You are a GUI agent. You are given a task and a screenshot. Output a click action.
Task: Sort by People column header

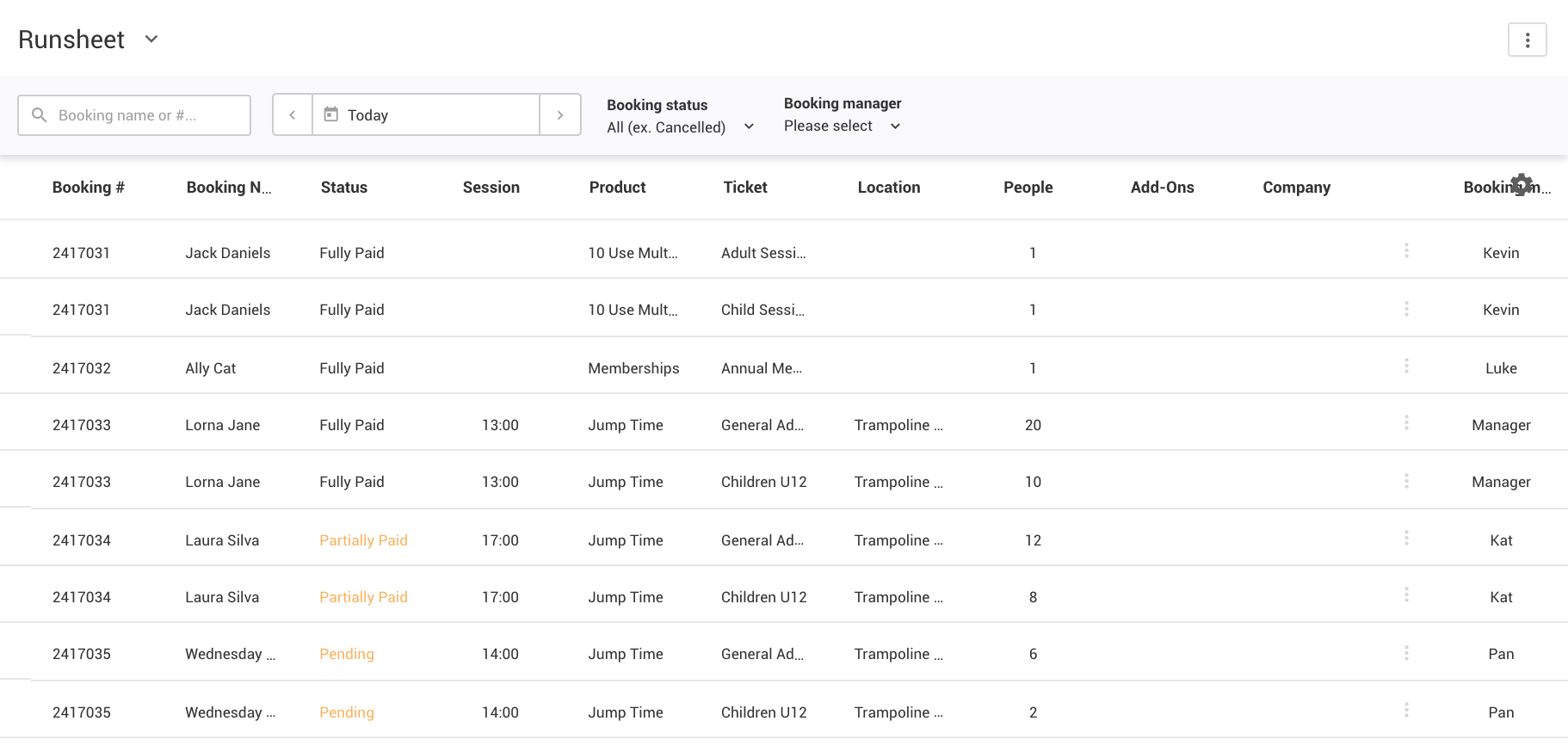click(x=1028, y=187)
